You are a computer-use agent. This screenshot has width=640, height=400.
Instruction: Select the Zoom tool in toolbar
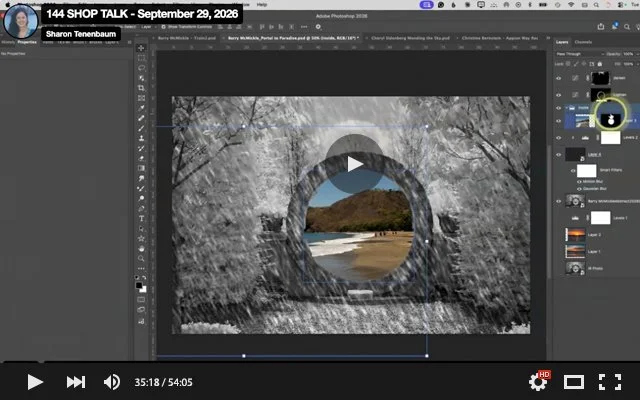(x=141, y=258)
